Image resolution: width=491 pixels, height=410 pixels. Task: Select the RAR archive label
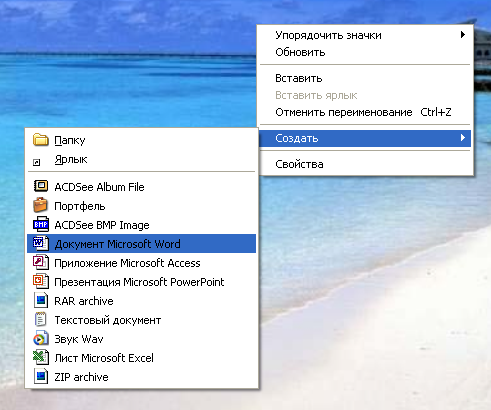coord(84,301)
